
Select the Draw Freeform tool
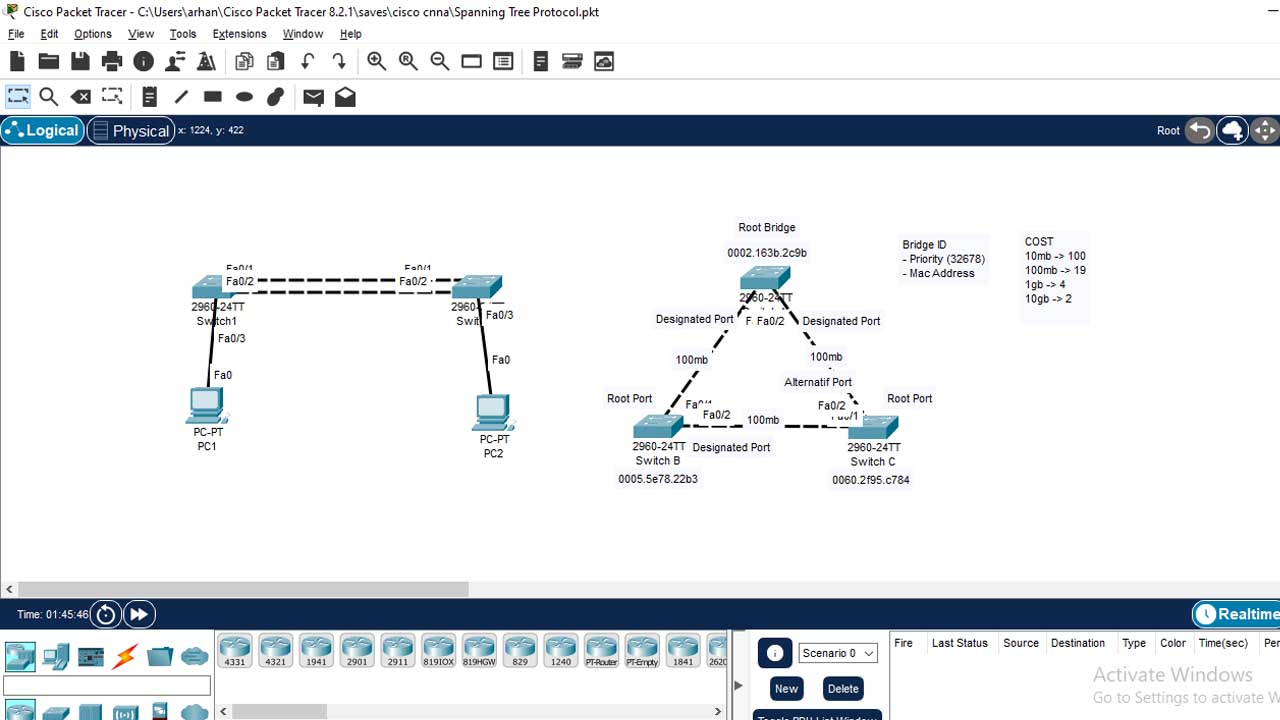pyautogui.click(x=276, y=97)
